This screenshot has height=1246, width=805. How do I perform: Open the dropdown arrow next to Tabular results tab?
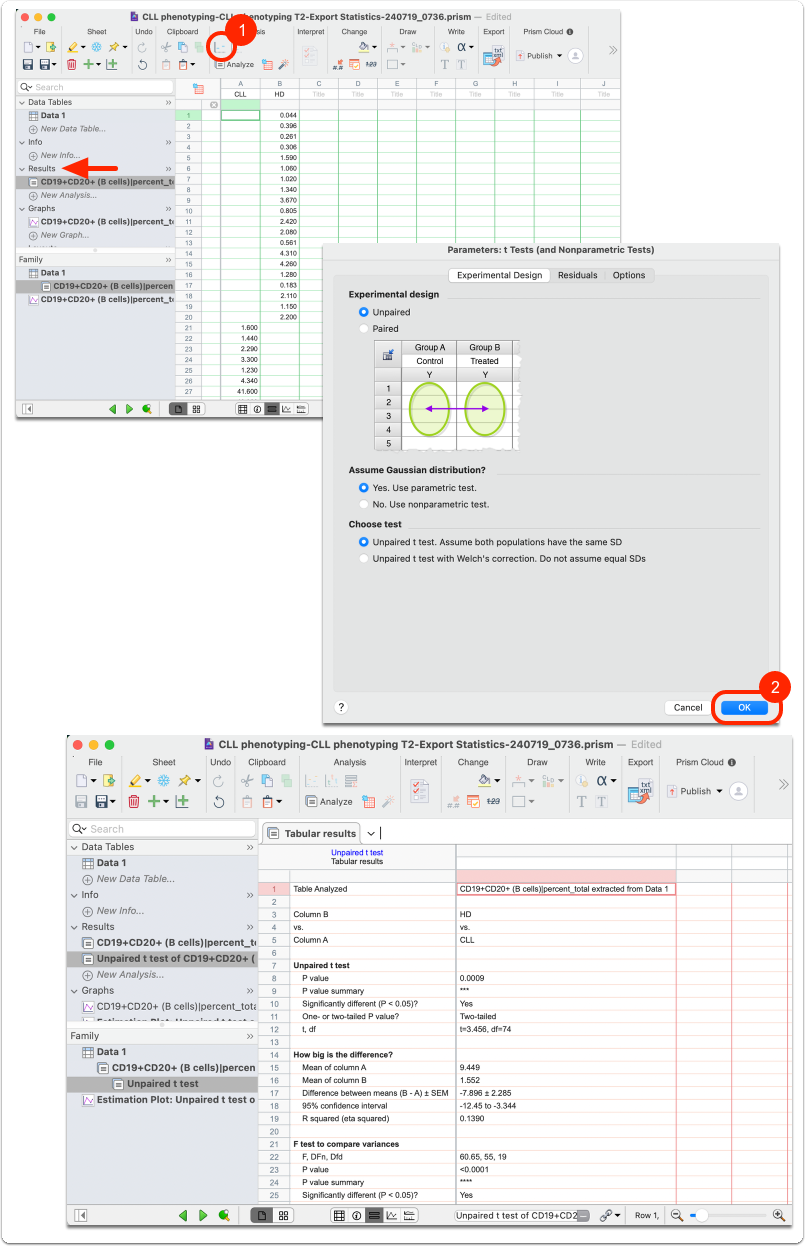point(371,833)
